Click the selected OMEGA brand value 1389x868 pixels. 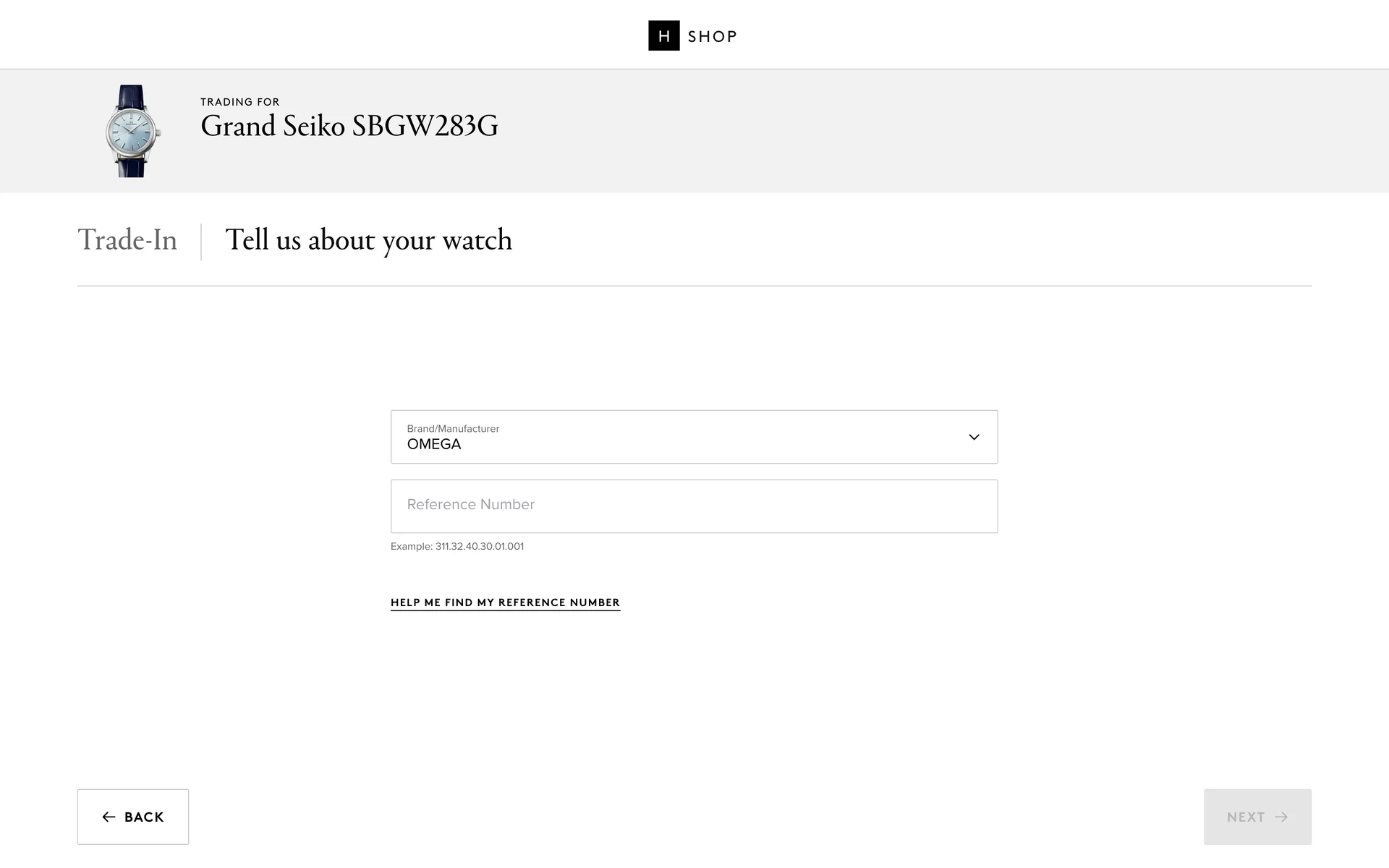coord(434,445)
